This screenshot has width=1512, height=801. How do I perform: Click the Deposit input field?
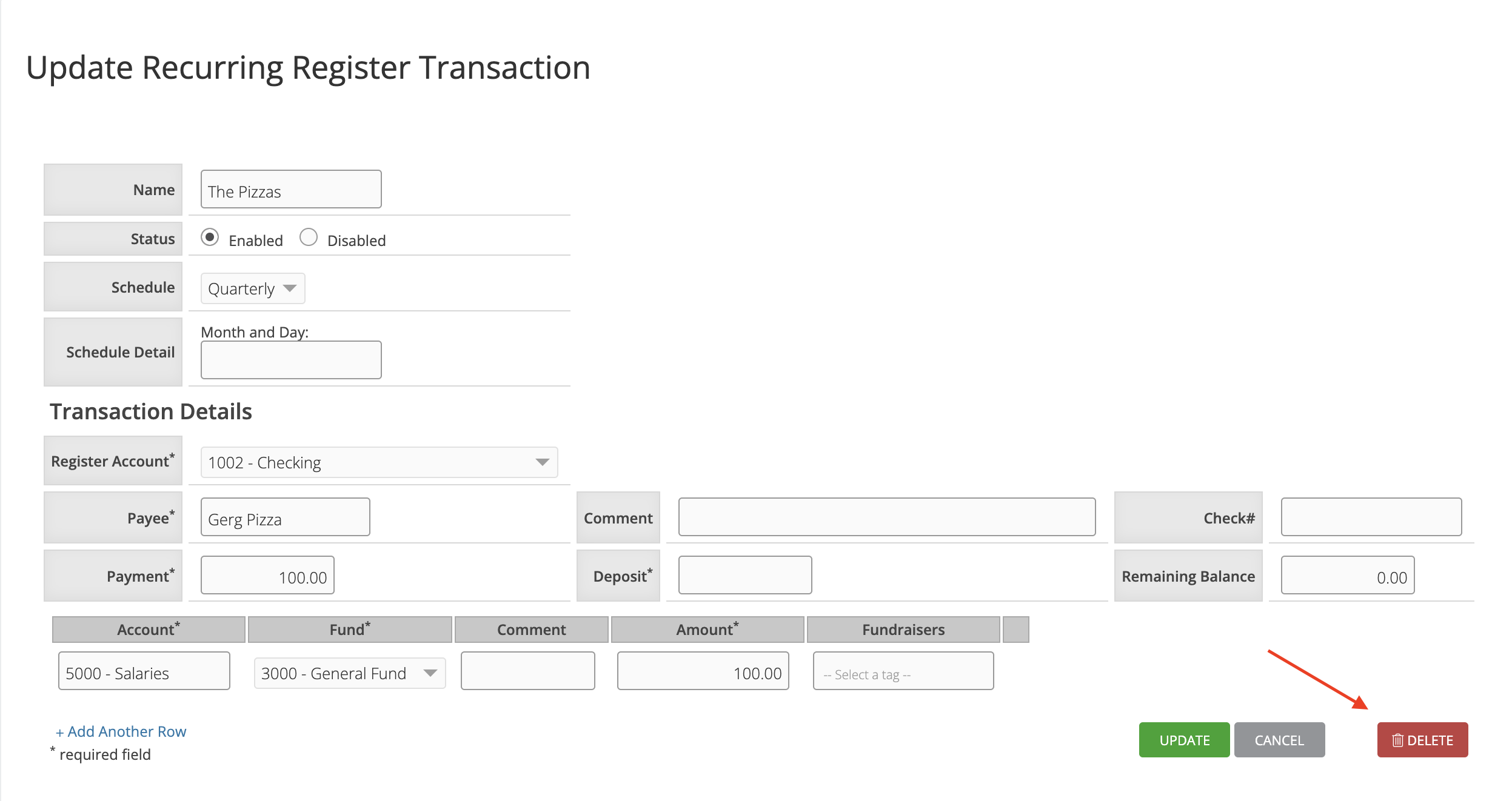click(x=745, y=575)
